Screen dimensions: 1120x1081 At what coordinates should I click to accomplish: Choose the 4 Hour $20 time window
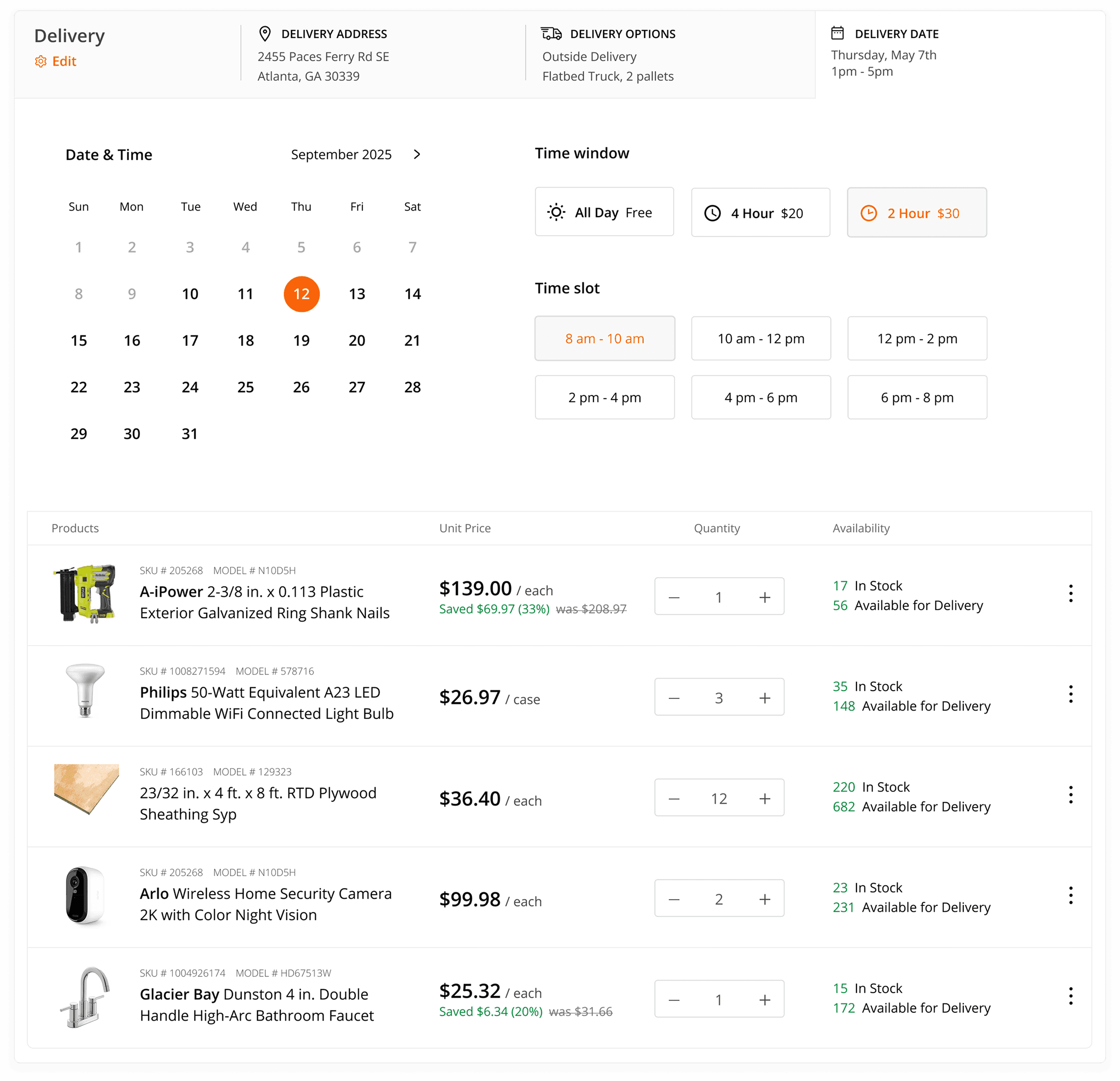760,213
